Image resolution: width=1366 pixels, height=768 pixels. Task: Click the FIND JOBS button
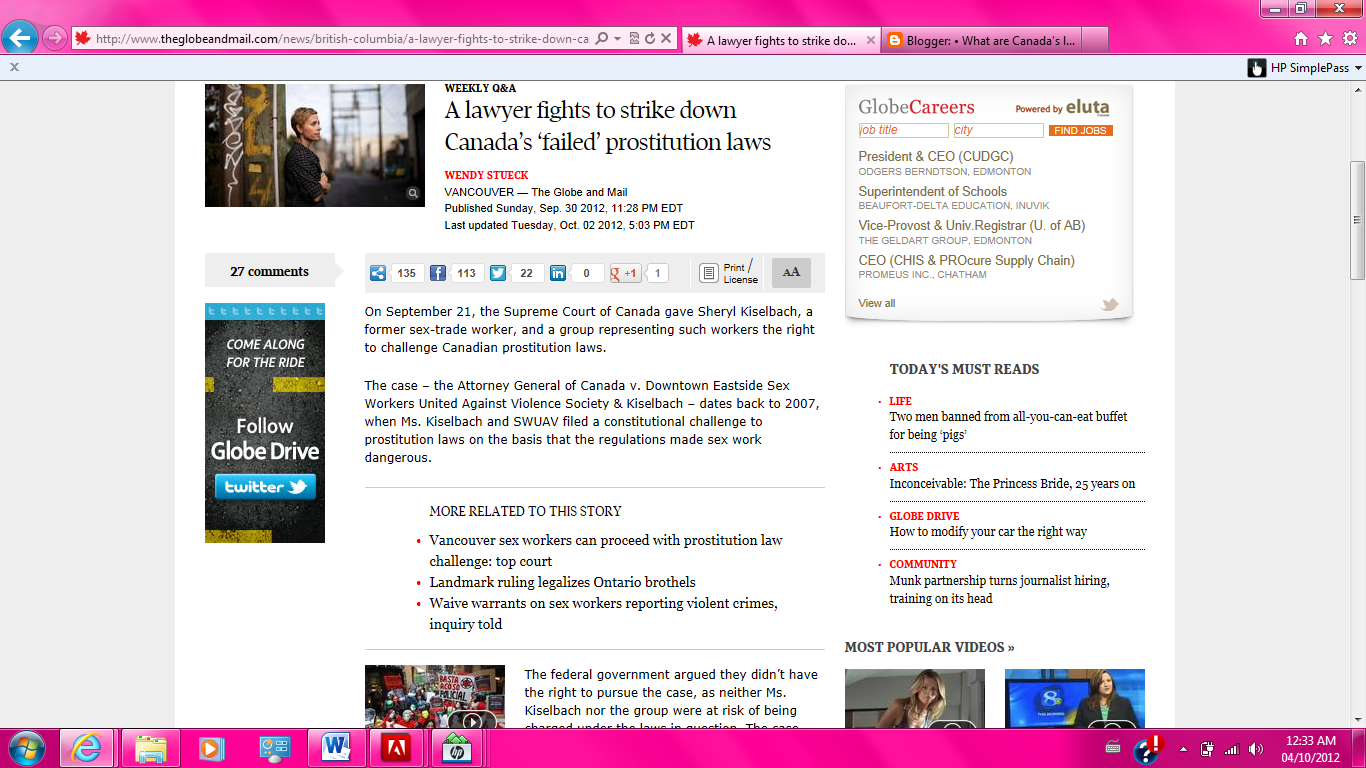[x=1081, y=131]
